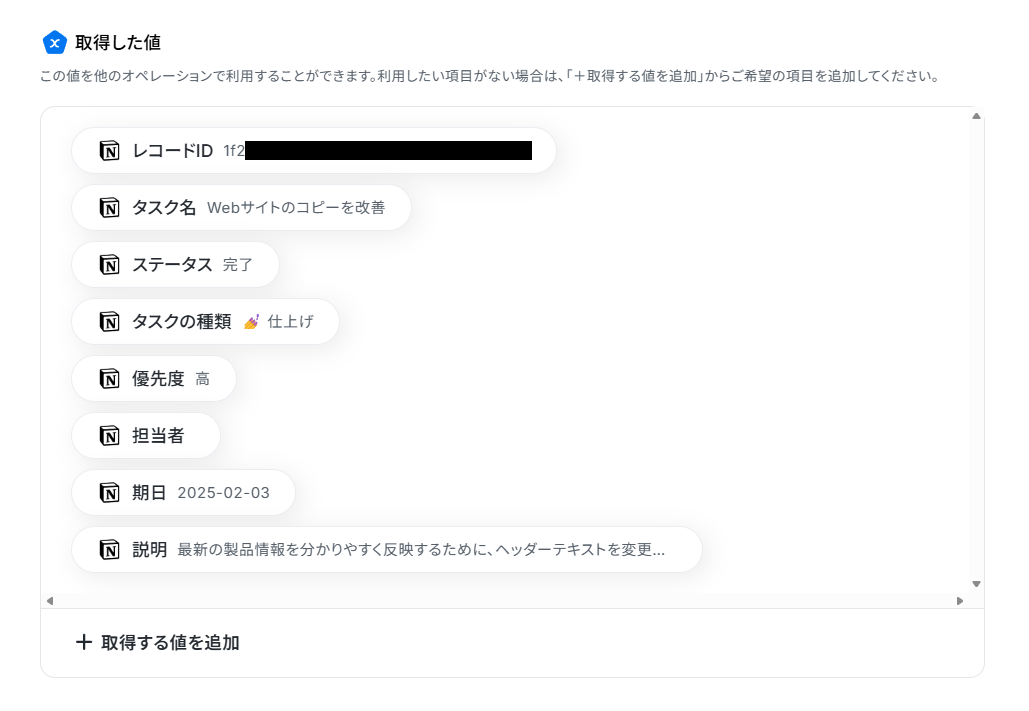Select the タスク名 value chip
This screenshot has height=711, width=1029.
242,208
